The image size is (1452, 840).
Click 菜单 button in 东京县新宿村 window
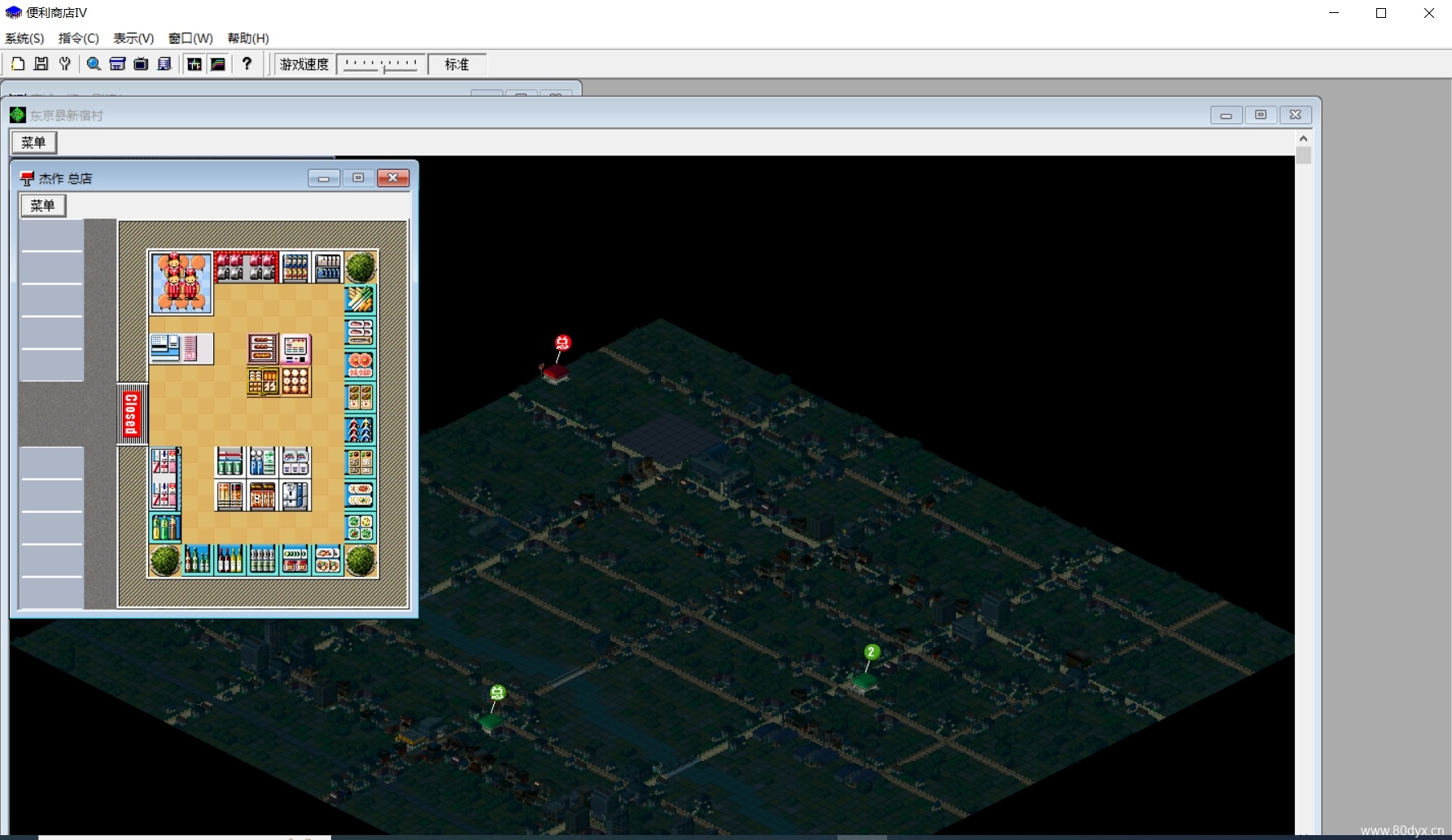pos(33,142)
